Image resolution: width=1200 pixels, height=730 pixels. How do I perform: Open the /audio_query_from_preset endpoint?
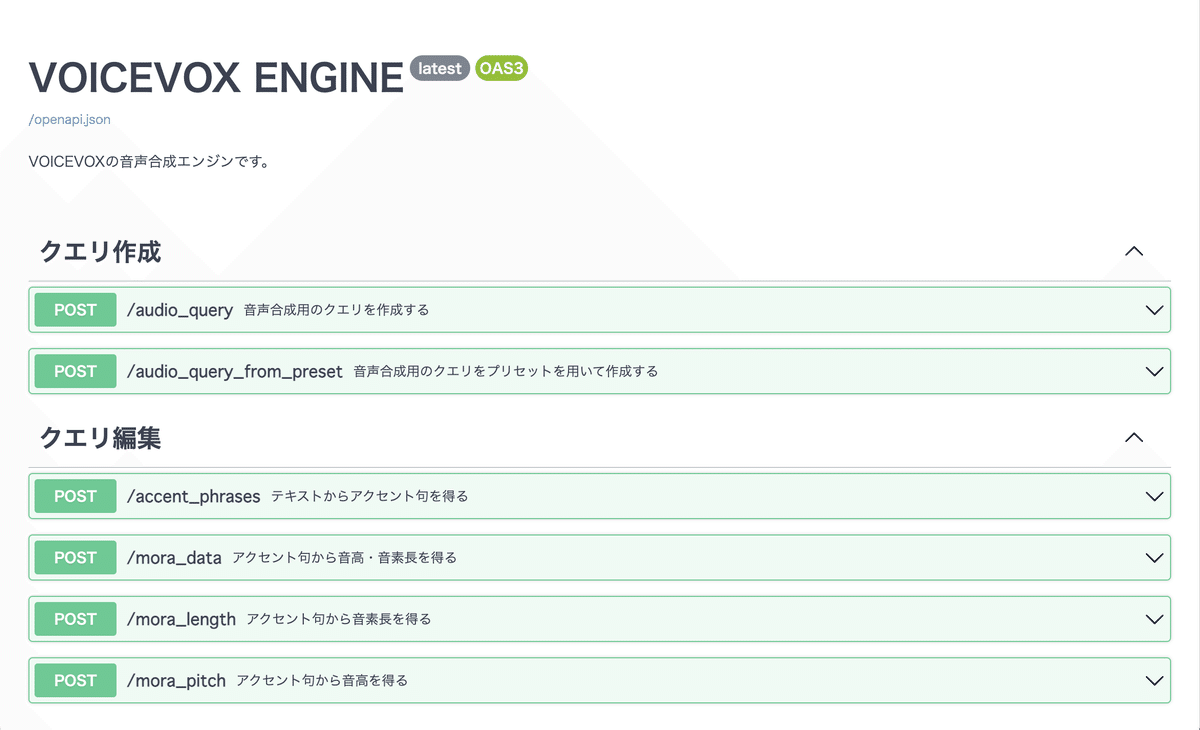pos(600,371)
